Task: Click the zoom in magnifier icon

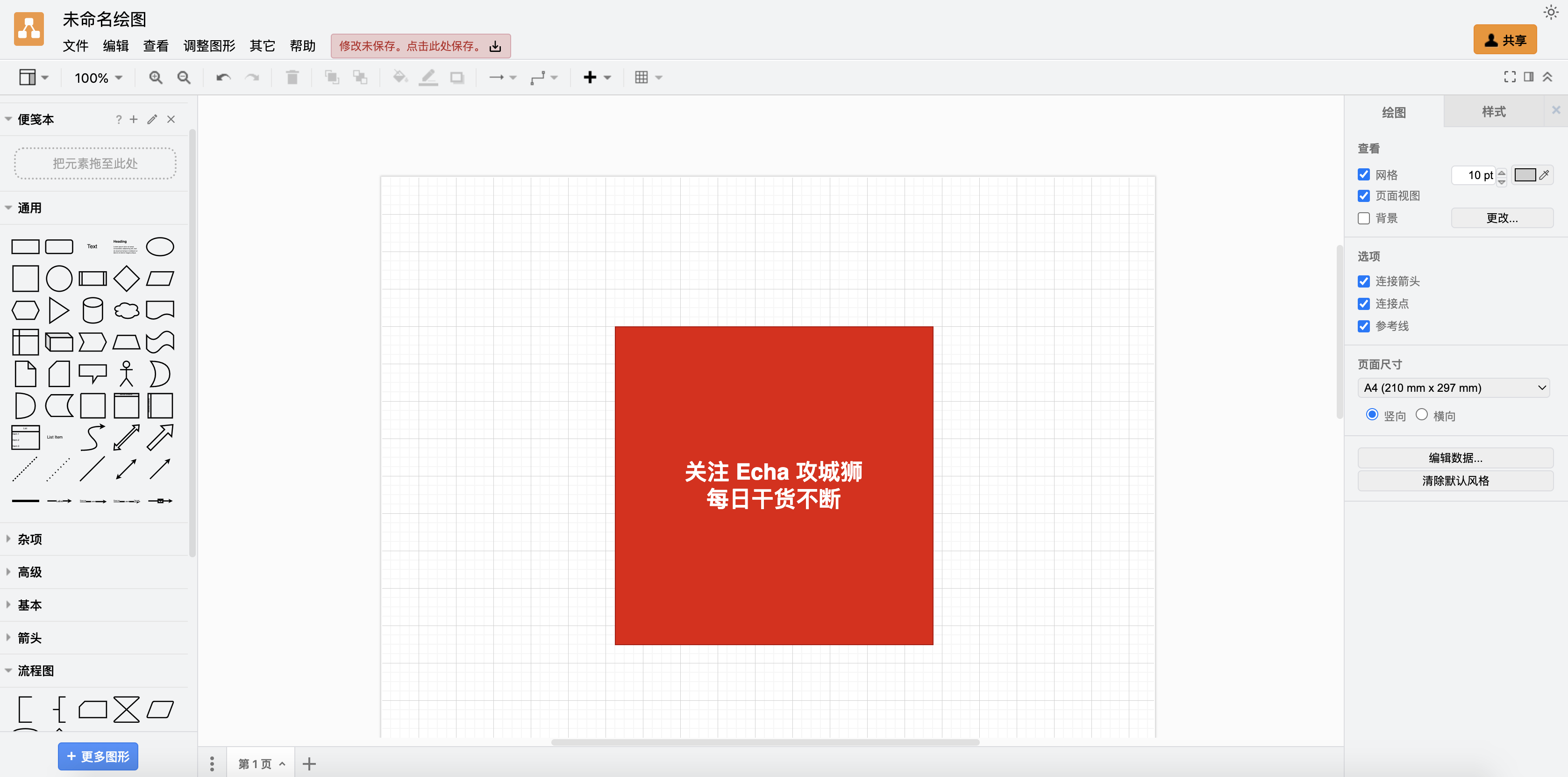Action: coord(156,77)
